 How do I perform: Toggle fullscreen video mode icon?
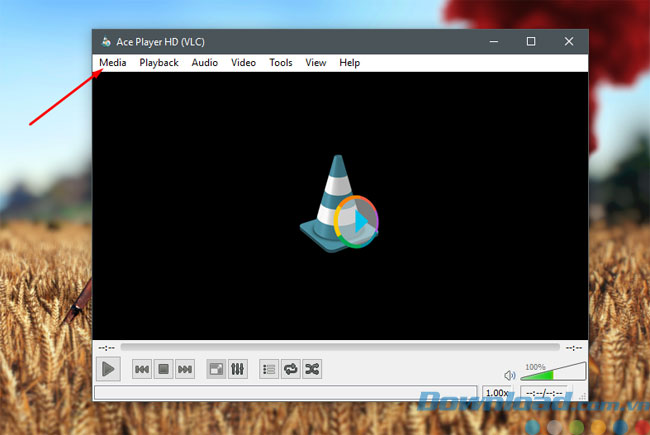(216, 369)
